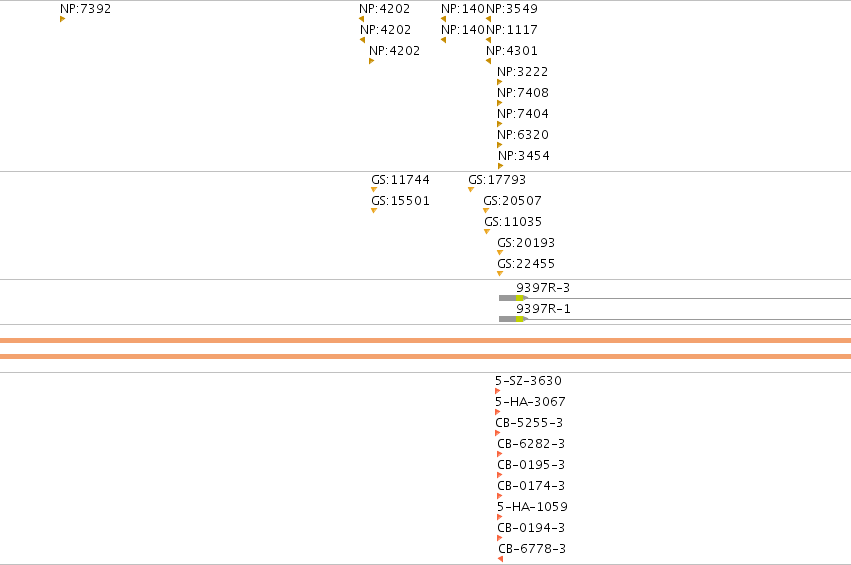Image resolution: width=851 pixels, height=565 pixels.
Task: Select the 5-SZ-3630 red arrow marker
Action: [498, 391]
